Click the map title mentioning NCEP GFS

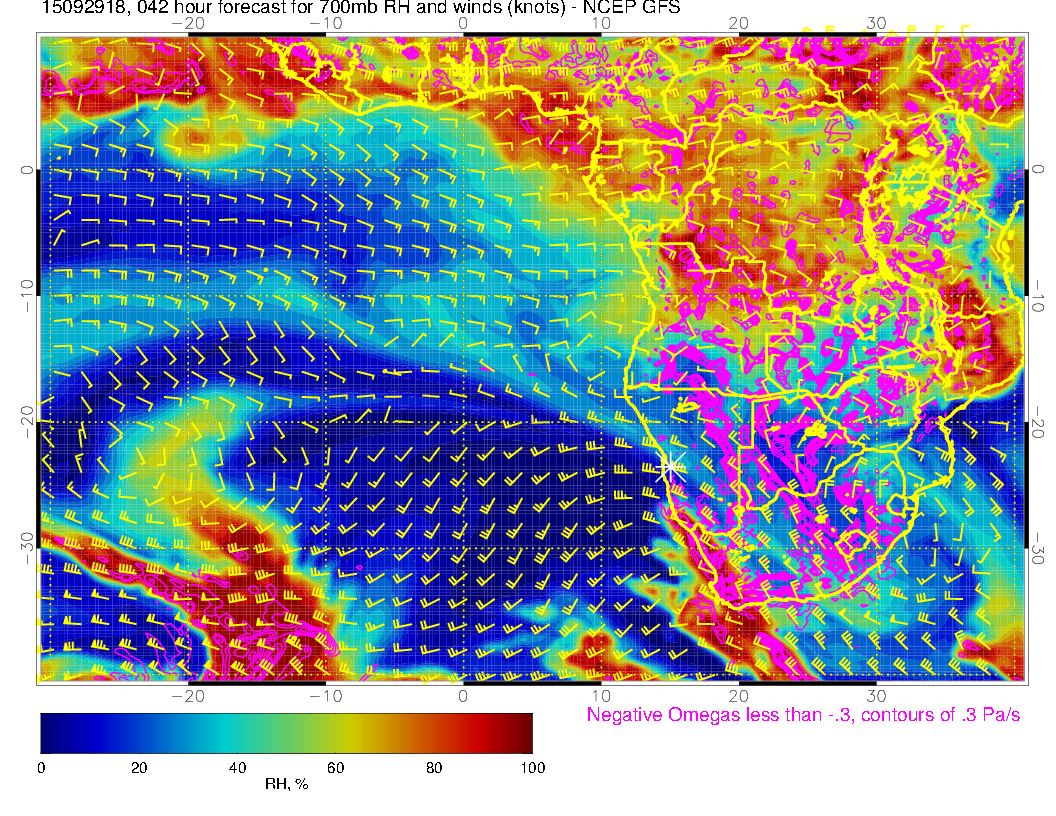(361, 7)
